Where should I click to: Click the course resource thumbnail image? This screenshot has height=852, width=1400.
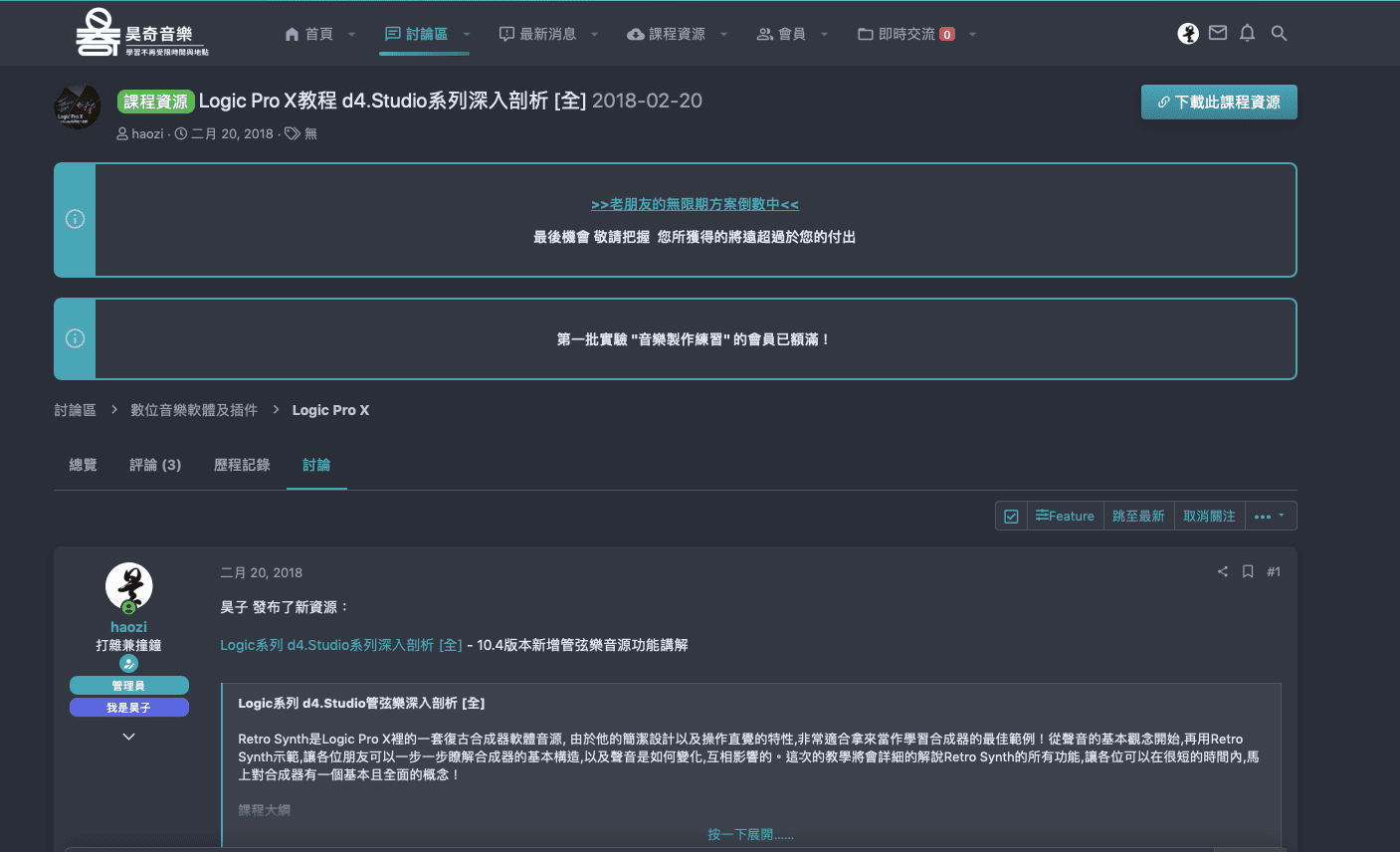coord(78,106)
